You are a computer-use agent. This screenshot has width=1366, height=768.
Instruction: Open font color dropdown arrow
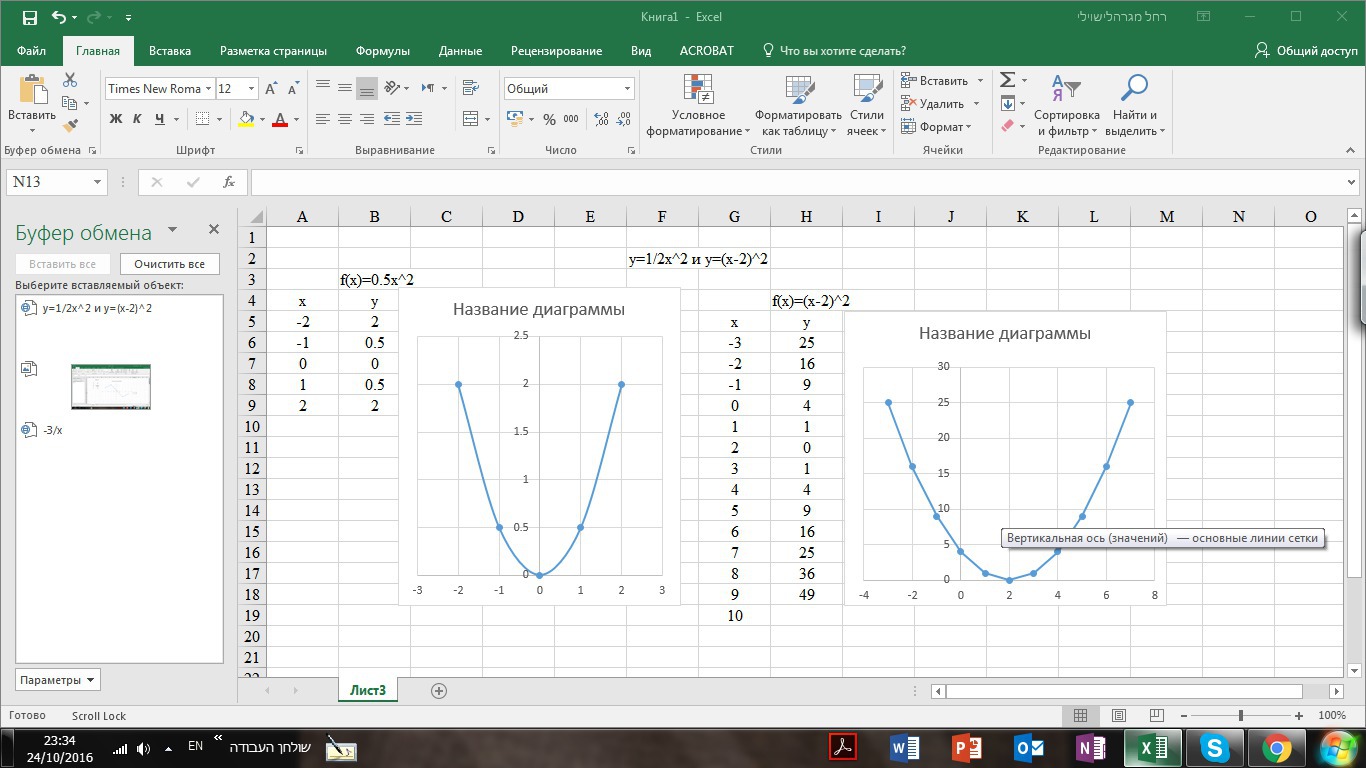point(297,119)
